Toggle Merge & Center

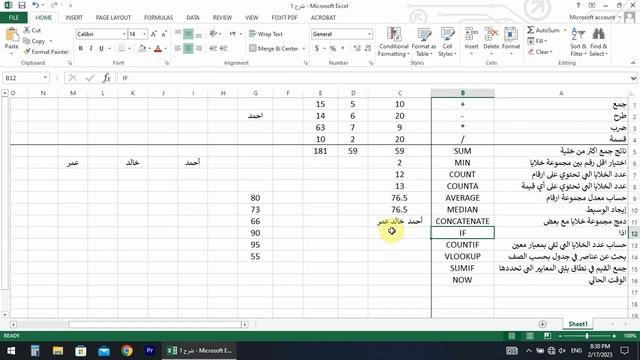(274, 48)
